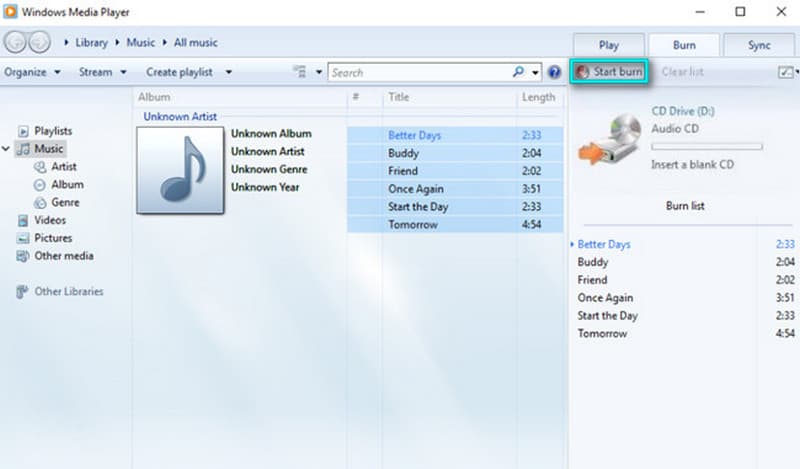This screenshot has height=469, width=800.
Task: Sort by the # column header
Action: click(356, 97)
